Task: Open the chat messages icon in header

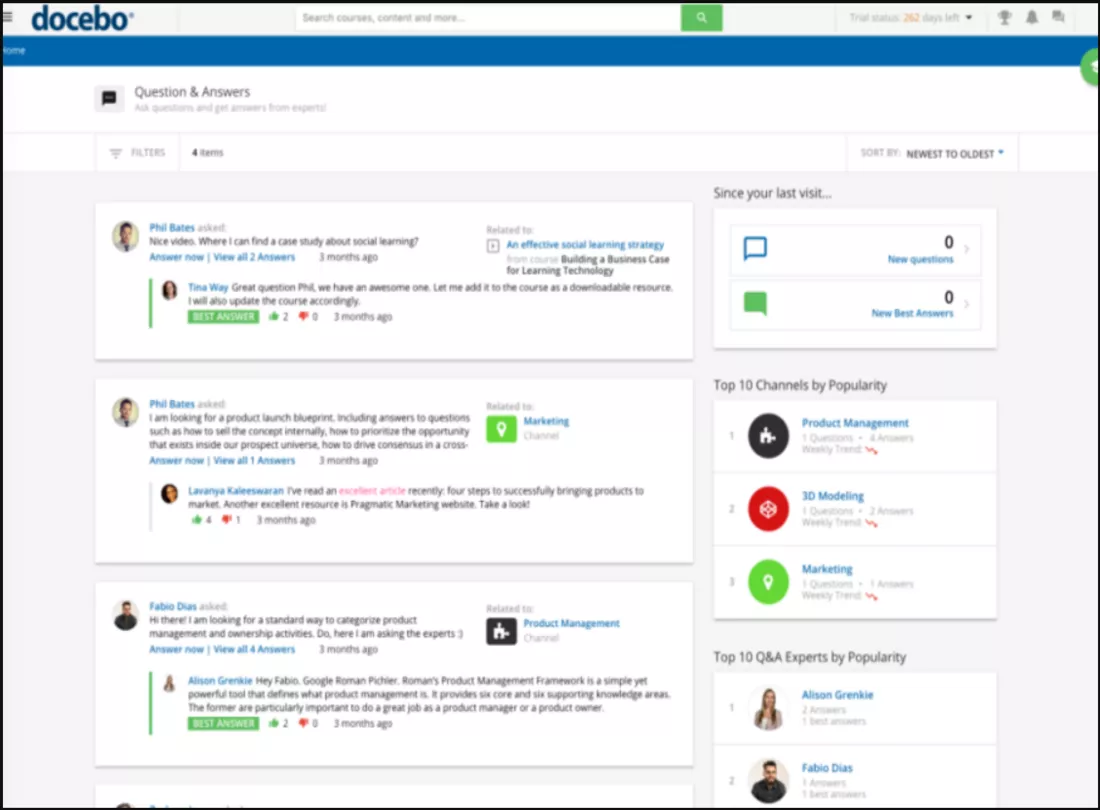Action: click(x=1058, y=18)
